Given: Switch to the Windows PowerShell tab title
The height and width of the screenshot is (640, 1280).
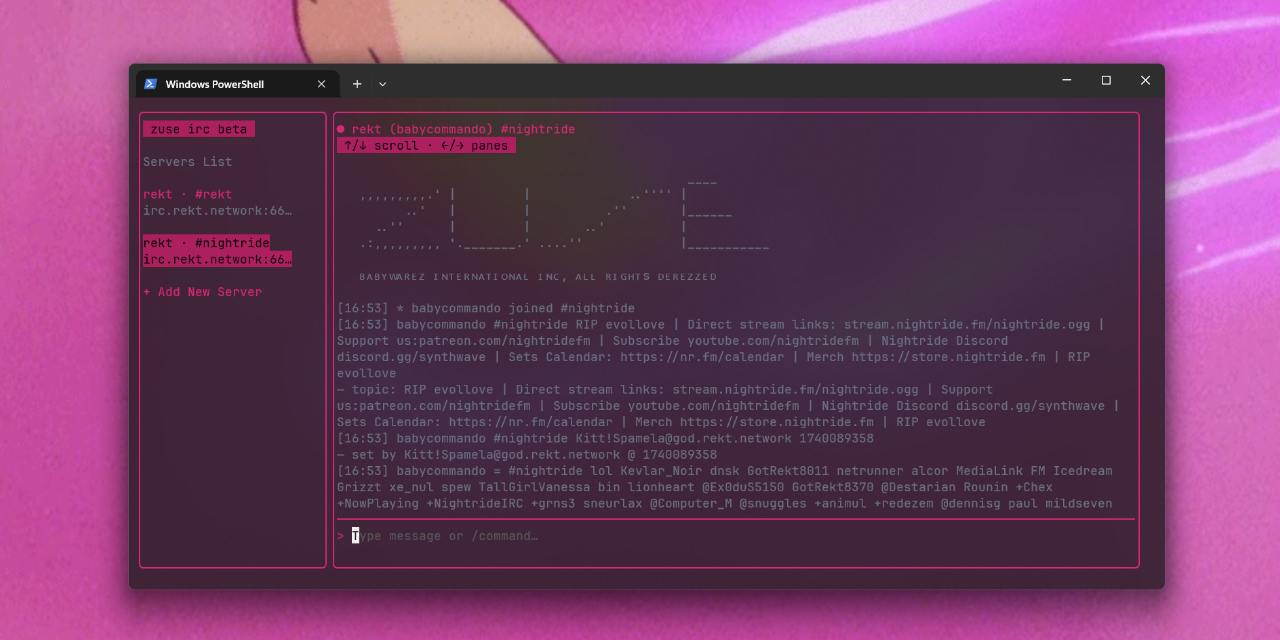Looking at the screenshot, I should click(215, 84).
